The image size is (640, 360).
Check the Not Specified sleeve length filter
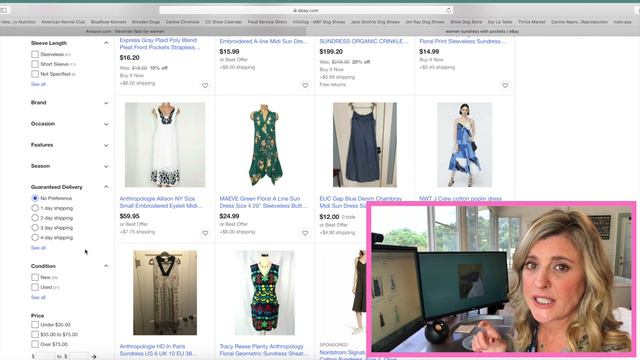[x=35, y=74]
